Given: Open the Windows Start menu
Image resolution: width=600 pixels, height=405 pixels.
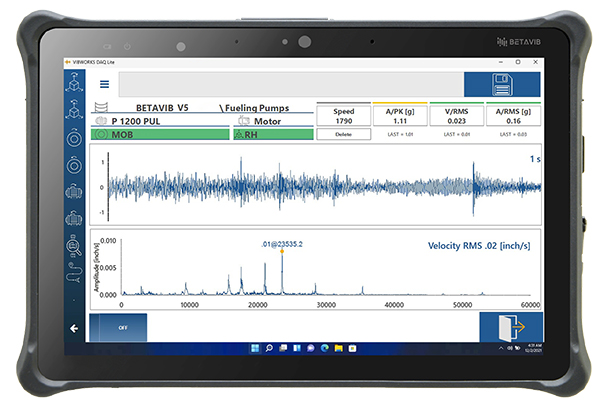Looking at the screenshot, I should point(255,348).
